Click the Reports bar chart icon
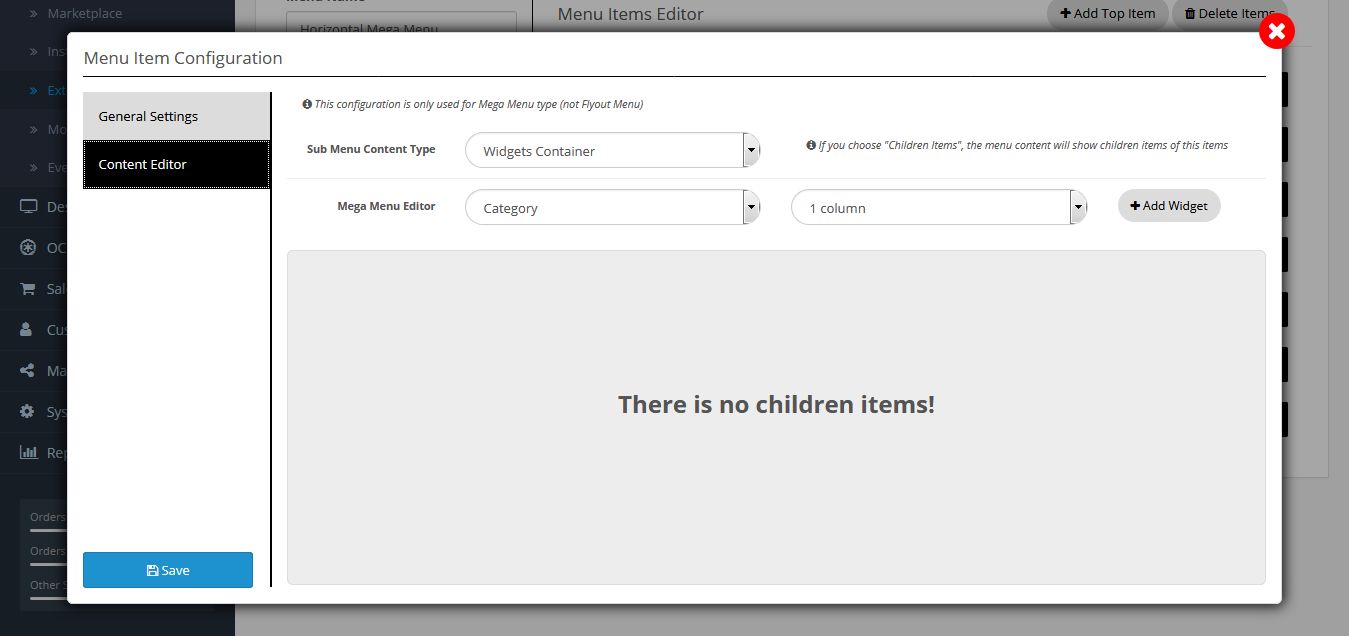This screenshot has width=1349, height=636. click(29, 453)
